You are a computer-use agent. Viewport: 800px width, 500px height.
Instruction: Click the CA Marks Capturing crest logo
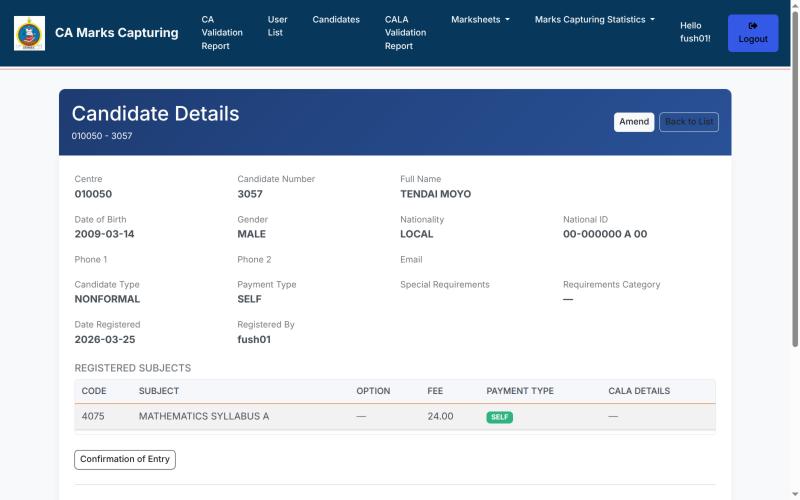29,33
